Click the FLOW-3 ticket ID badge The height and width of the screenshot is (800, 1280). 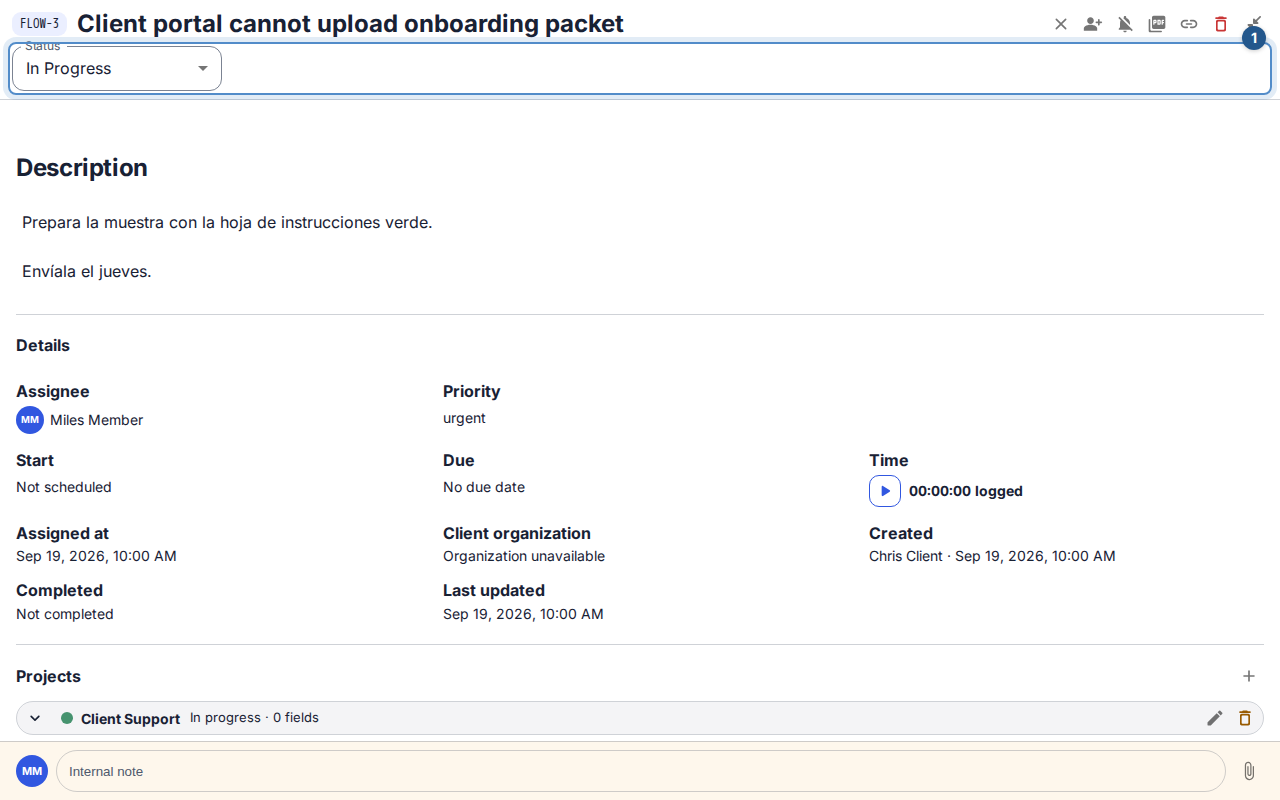(40, 24)
